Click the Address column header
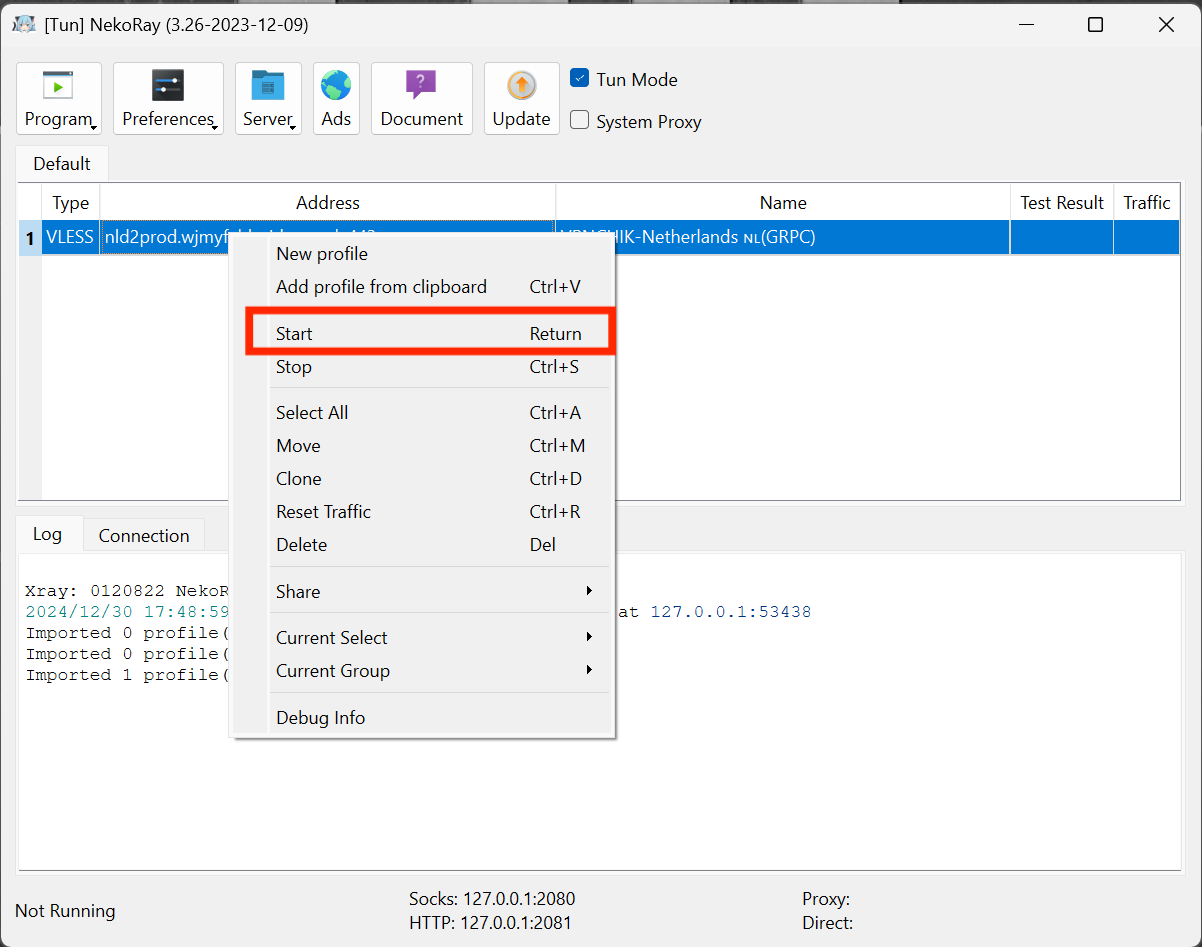 [x=327, y=203]
